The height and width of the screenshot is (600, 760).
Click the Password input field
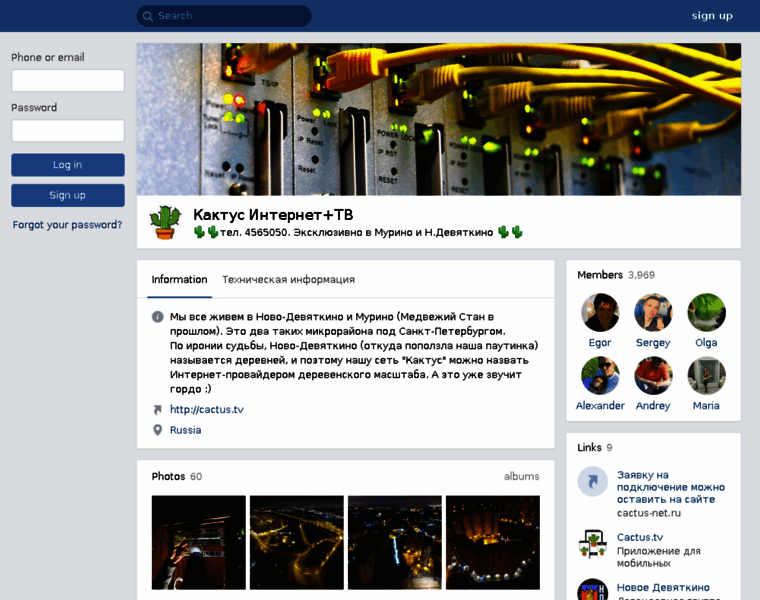tap(68, 131)
